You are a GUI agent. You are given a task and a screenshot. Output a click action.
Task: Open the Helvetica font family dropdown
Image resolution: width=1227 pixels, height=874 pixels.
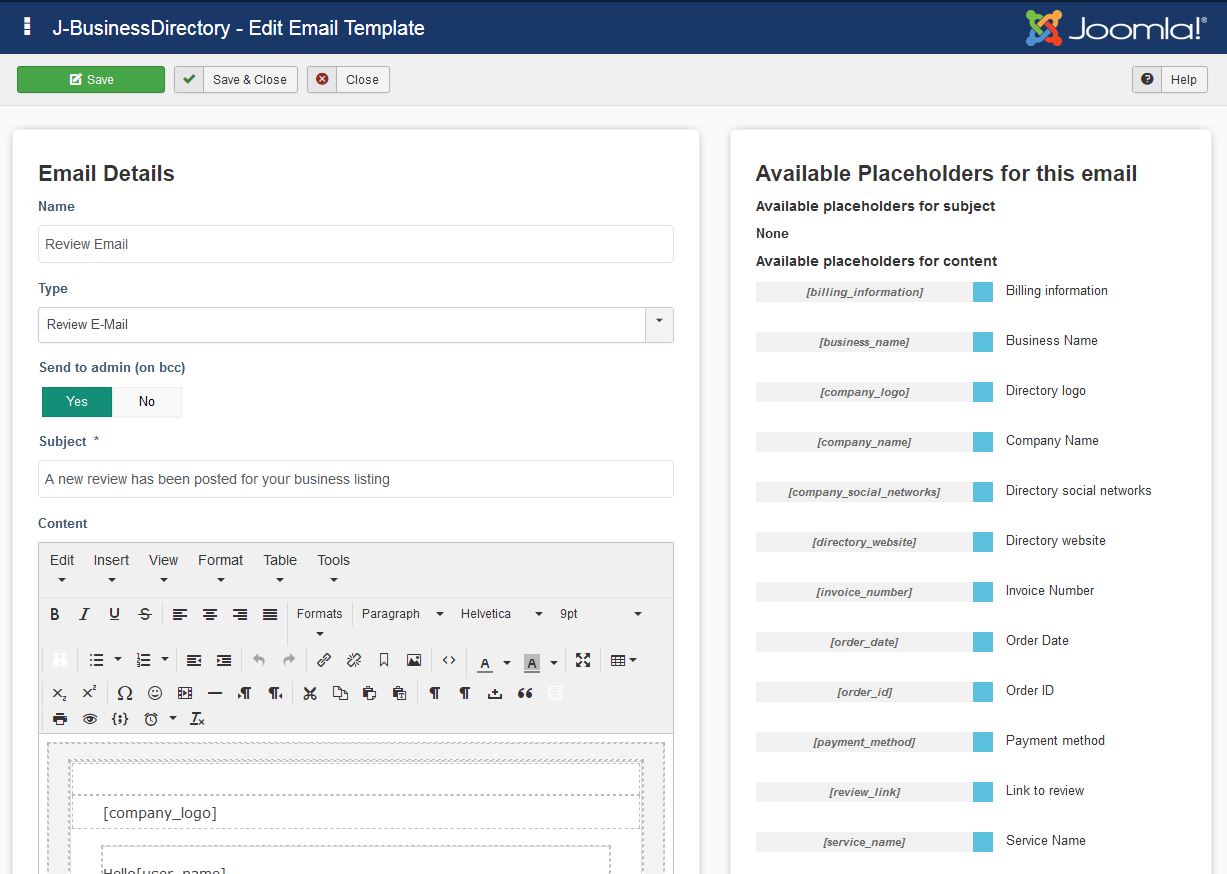pos(502,614)
